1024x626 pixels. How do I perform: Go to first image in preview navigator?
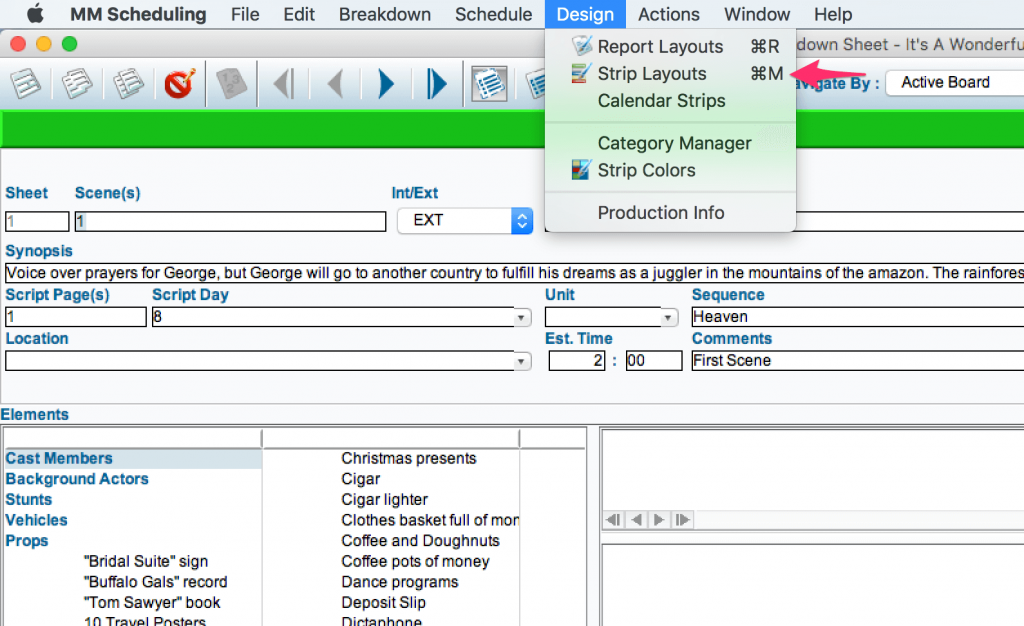[613, 520]
